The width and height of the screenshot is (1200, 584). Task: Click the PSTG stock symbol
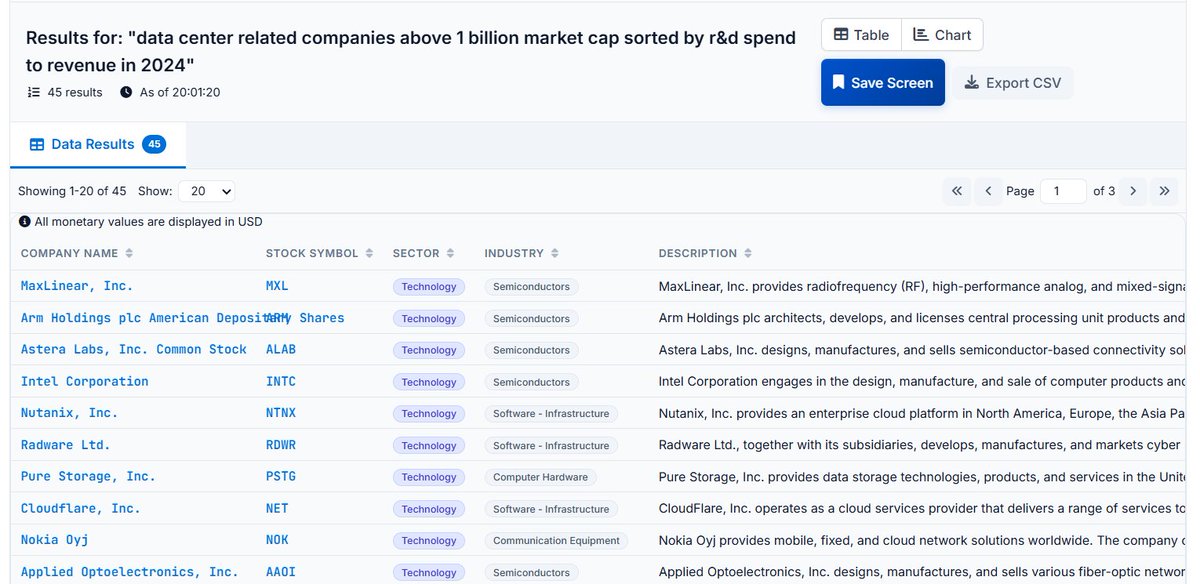coord(281,477)
